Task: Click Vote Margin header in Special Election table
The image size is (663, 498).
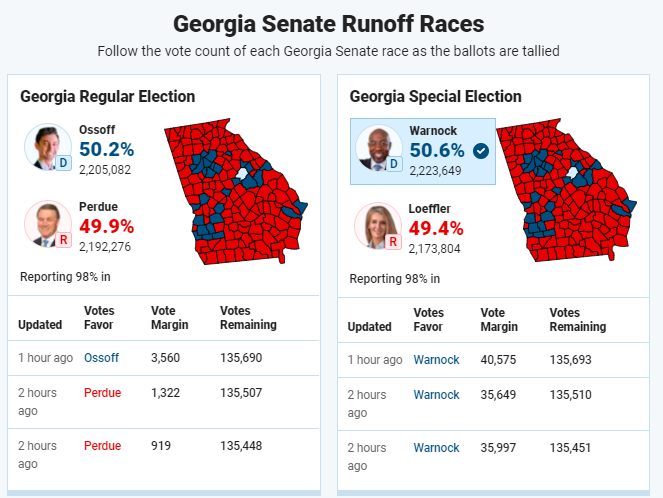Action: 499,320
